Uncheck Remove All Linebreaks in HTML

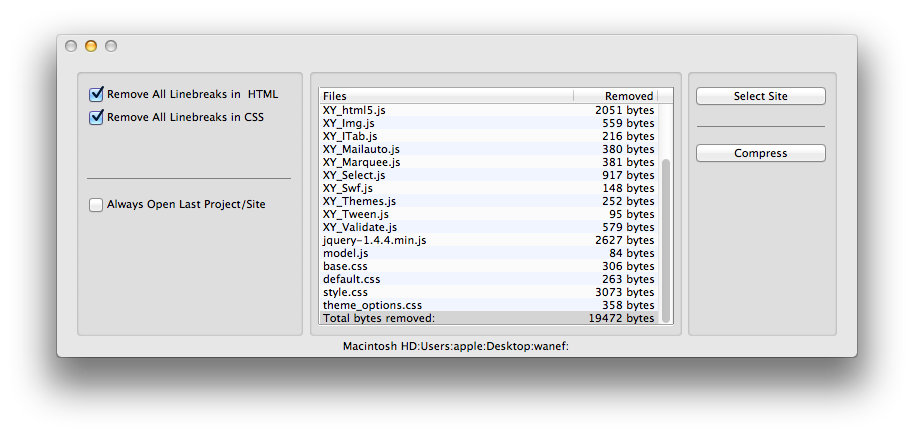[96, 94]
